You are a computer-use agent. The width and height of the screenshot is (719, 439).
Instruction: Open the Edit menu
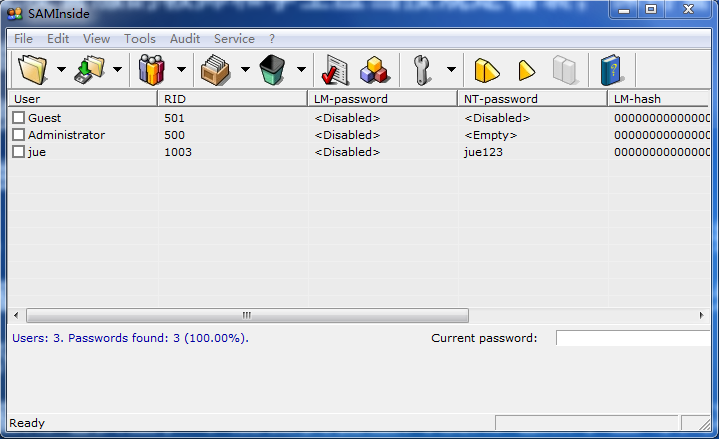point(58,39)
